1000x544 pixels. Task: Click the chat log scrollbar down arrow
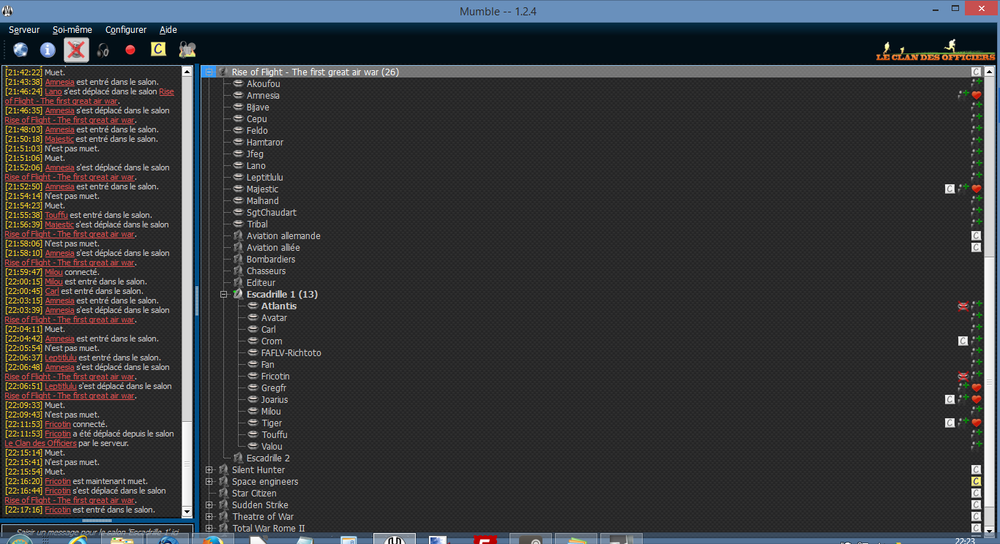point(187,511)
